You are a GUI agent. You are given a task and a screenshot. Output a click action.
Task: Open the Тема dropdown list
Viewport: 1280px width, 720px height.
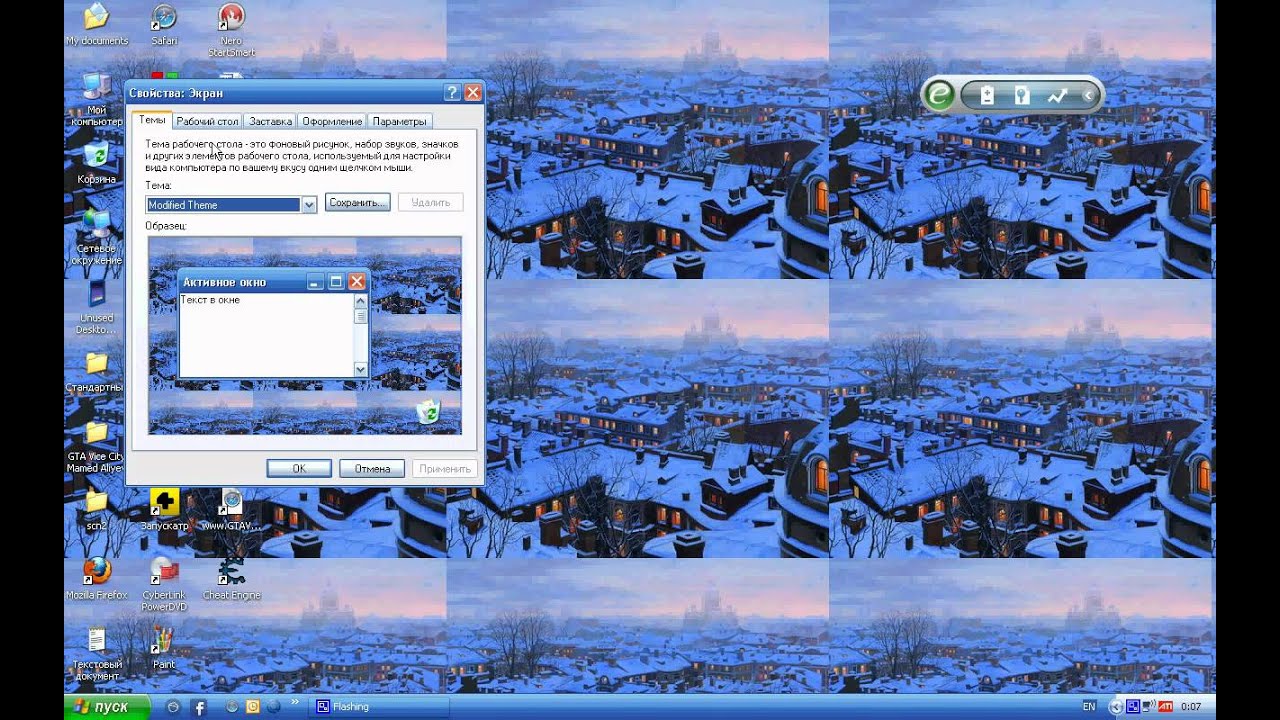[x=231, y=204]
